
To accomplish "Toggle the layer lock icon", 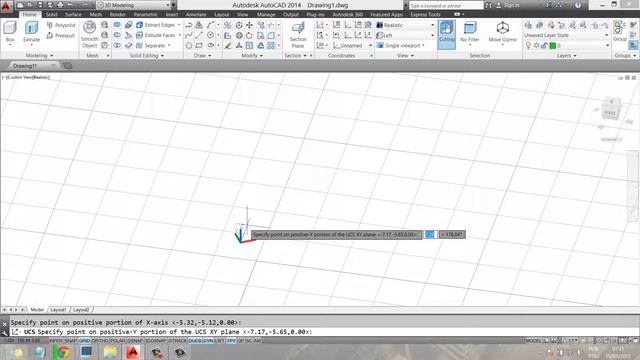I will click(x=544, y=46).
